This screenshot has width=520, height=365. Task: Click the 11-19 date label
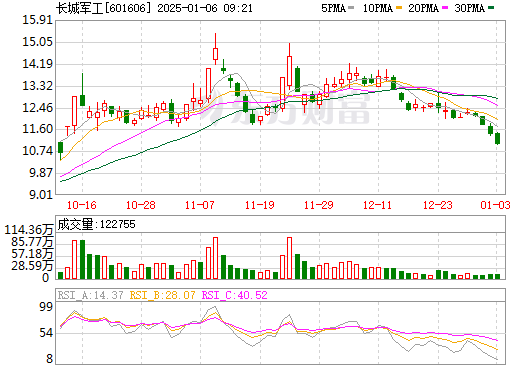click(x=260, y=205)
